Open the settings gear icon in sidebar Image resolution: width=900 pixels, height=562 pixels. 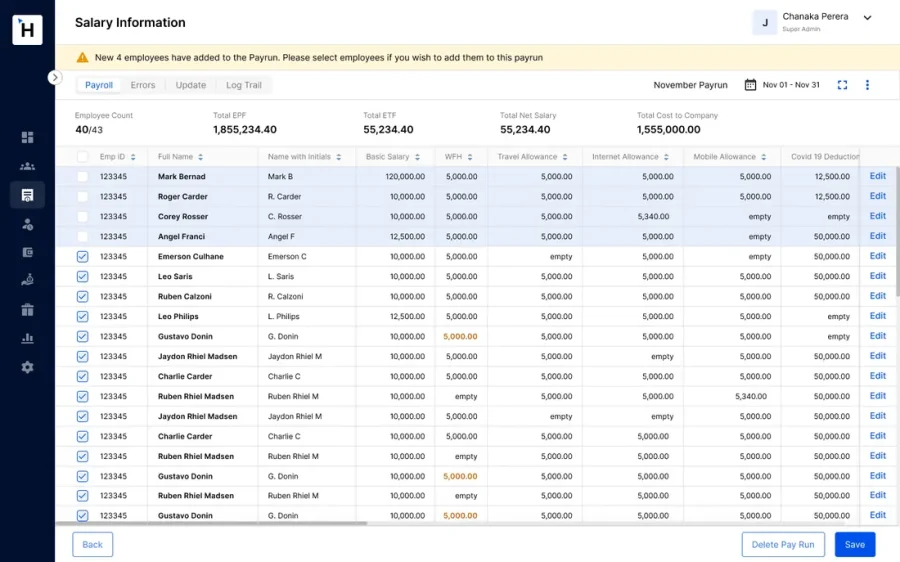point(27,367)
